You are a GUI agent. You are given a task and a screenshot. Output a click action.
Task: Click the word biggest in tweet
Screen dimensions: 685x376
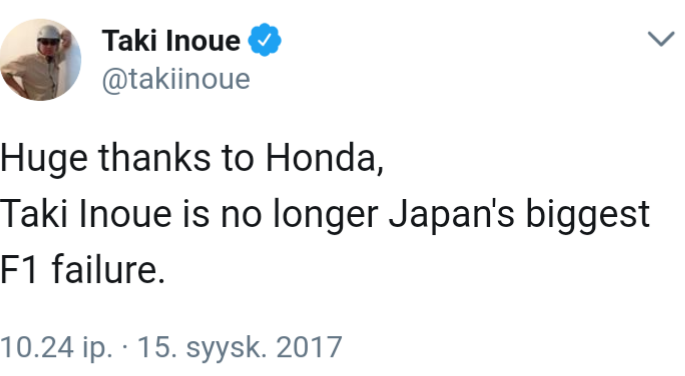588,215
